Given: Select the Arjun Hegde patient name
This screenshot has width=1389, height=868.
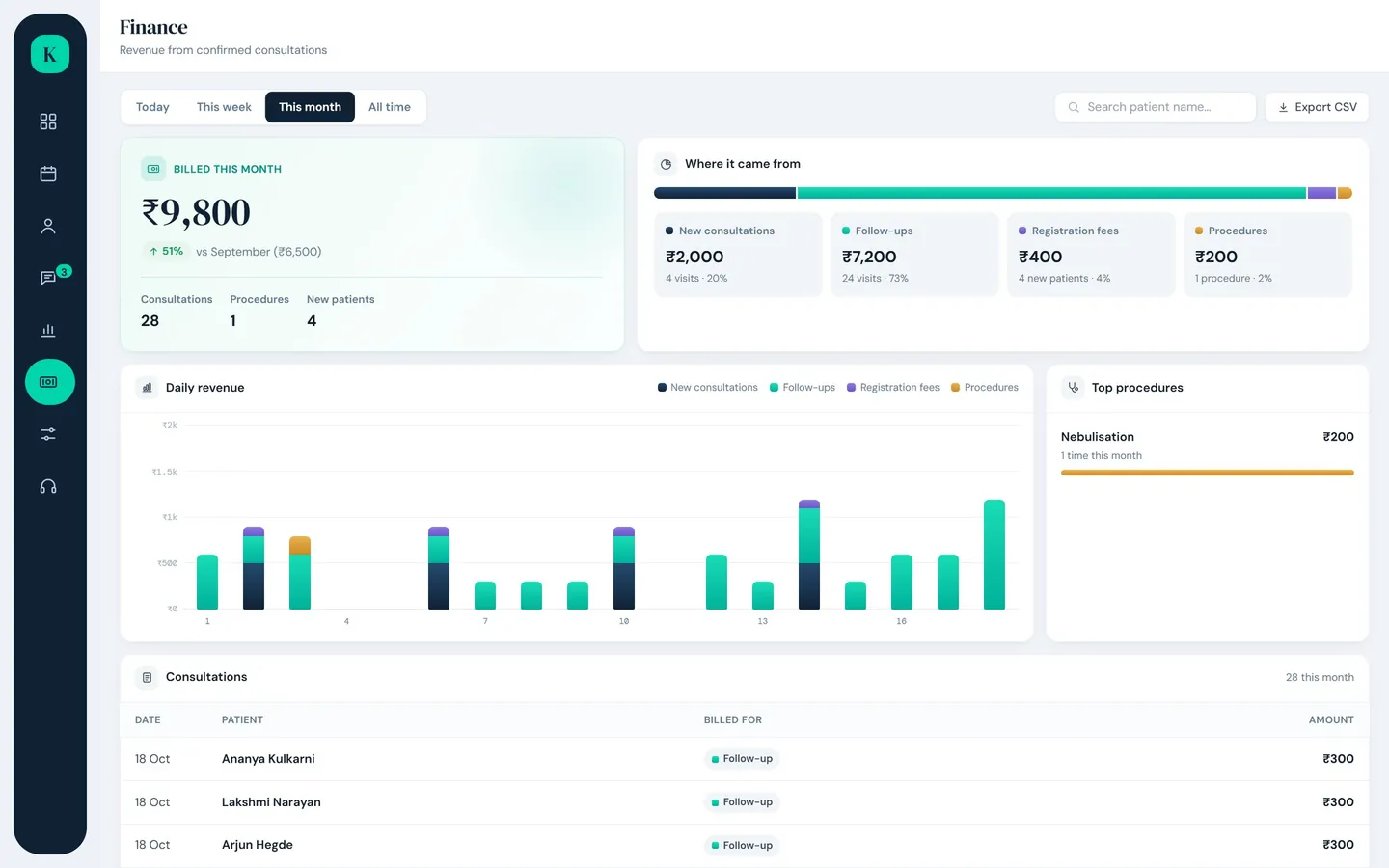Looking at the screenshot, I should (x=258, y=845).
